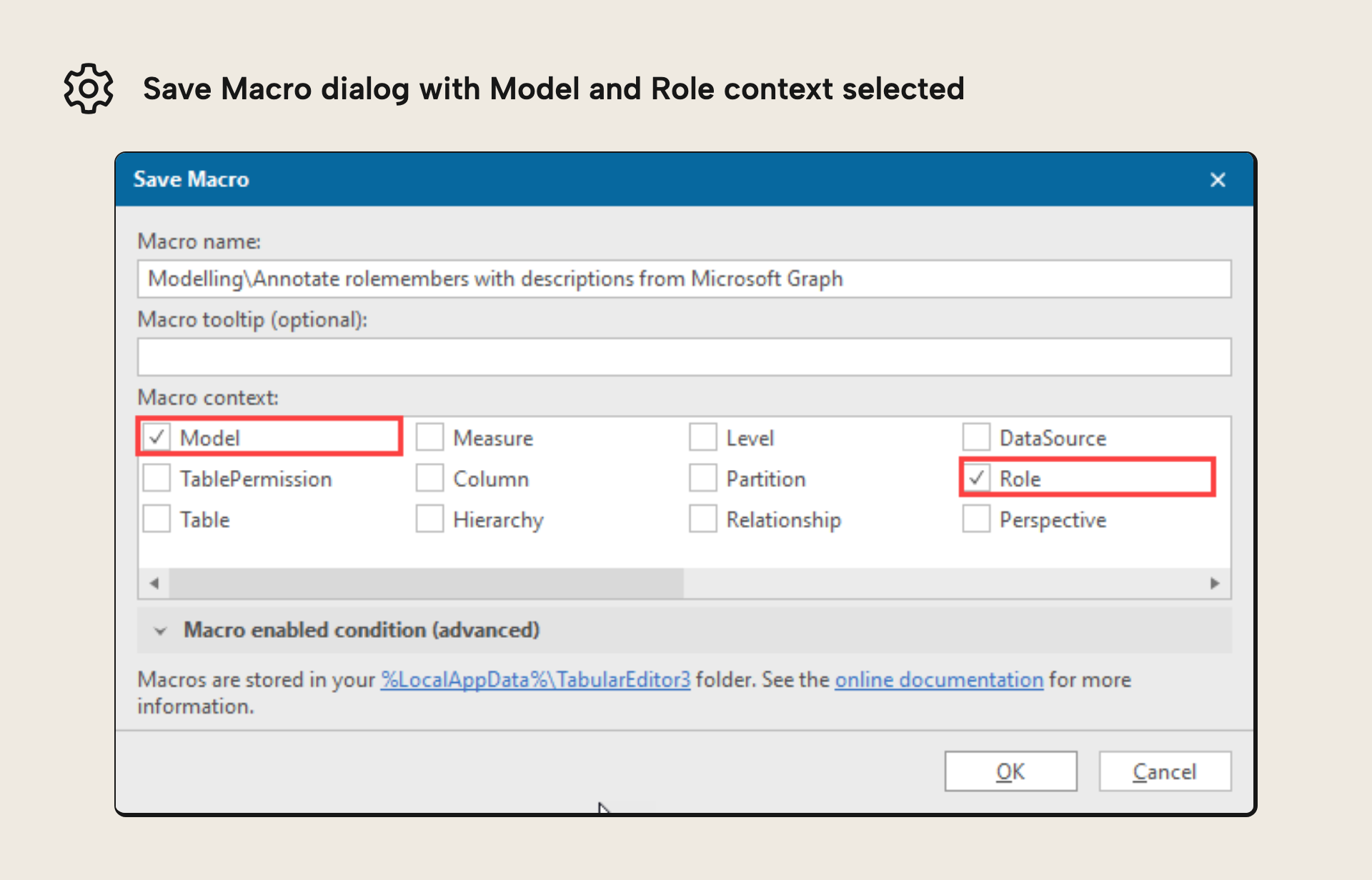Enable the Table context checkbox
Screen dimensions: 1372x880
click(x=156, y=519)
